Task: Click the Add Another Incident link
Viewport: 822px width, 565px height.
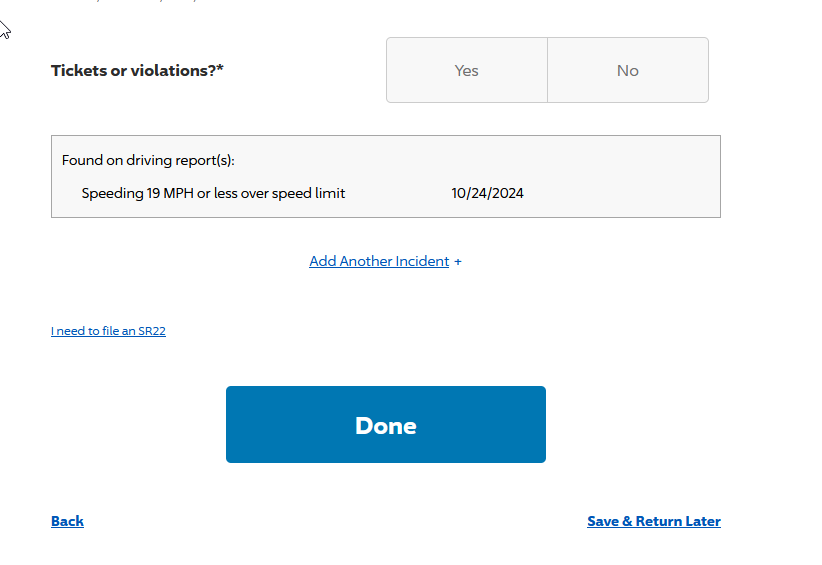Action: tap(379, 262)
